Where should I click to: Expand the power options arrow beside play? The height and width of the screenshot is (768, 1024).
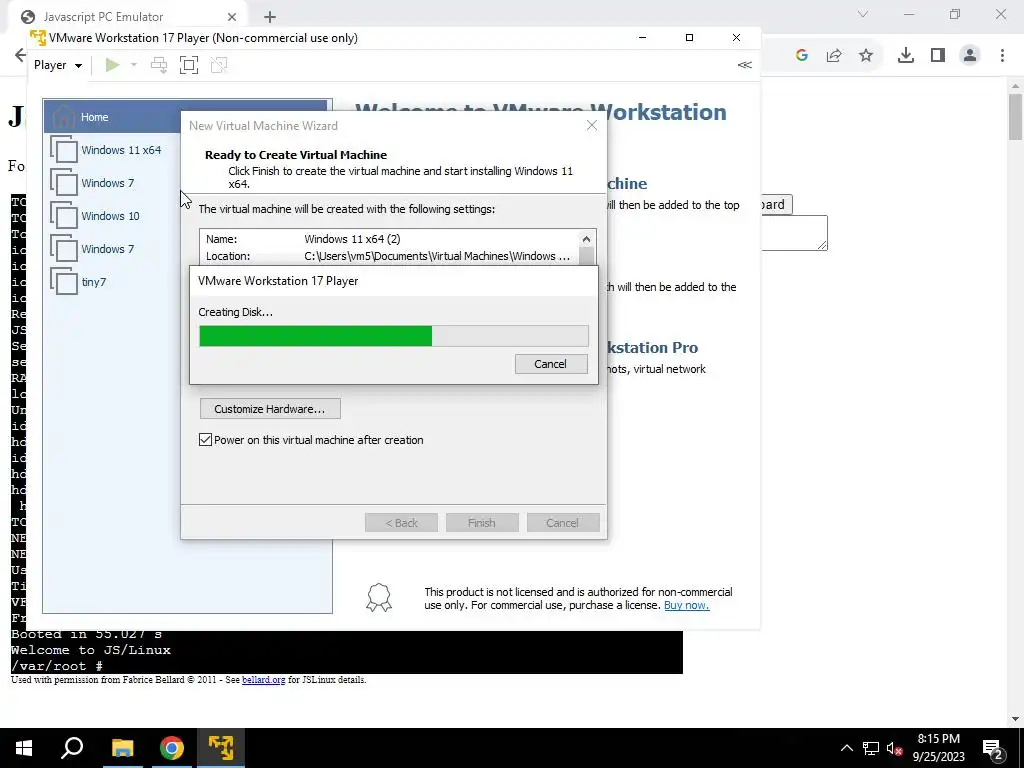pos(134,65)
